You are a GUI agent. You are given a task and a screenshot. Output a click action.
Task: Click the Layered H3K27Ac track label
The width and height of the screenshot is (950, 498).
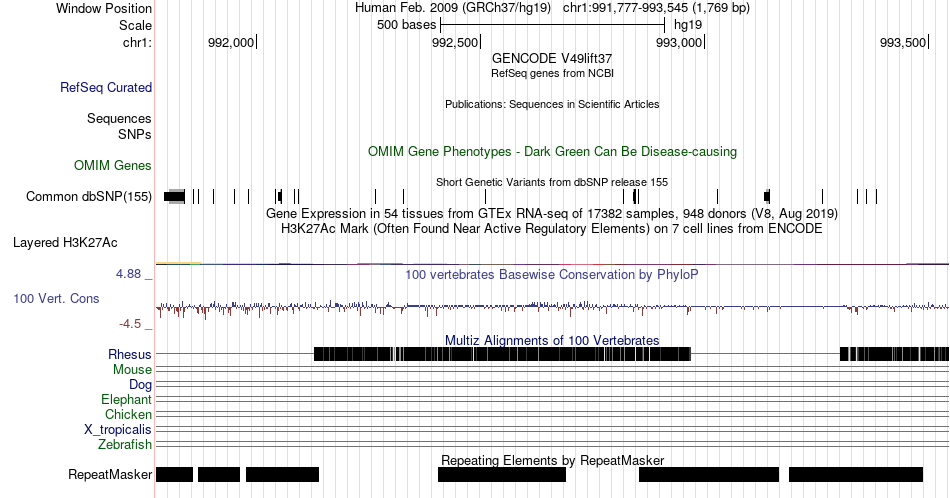[65, 242]
